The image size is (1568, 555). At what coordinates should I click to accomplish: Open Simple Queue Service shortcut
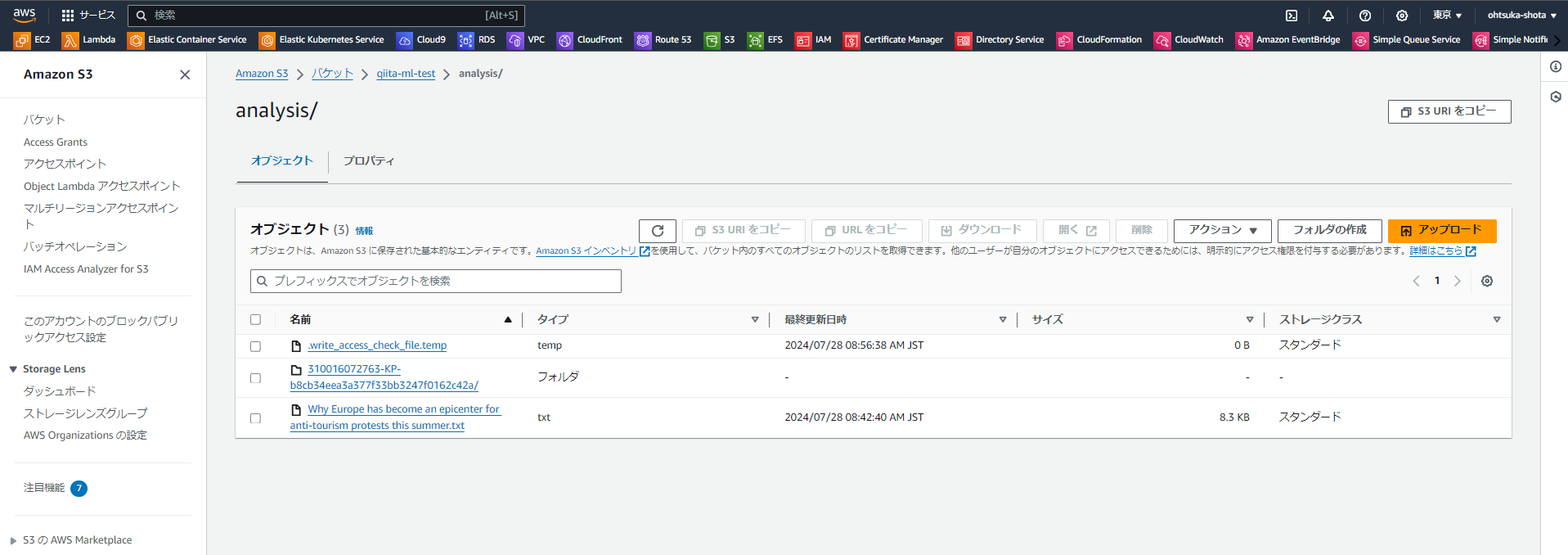tap(1407, 39)
